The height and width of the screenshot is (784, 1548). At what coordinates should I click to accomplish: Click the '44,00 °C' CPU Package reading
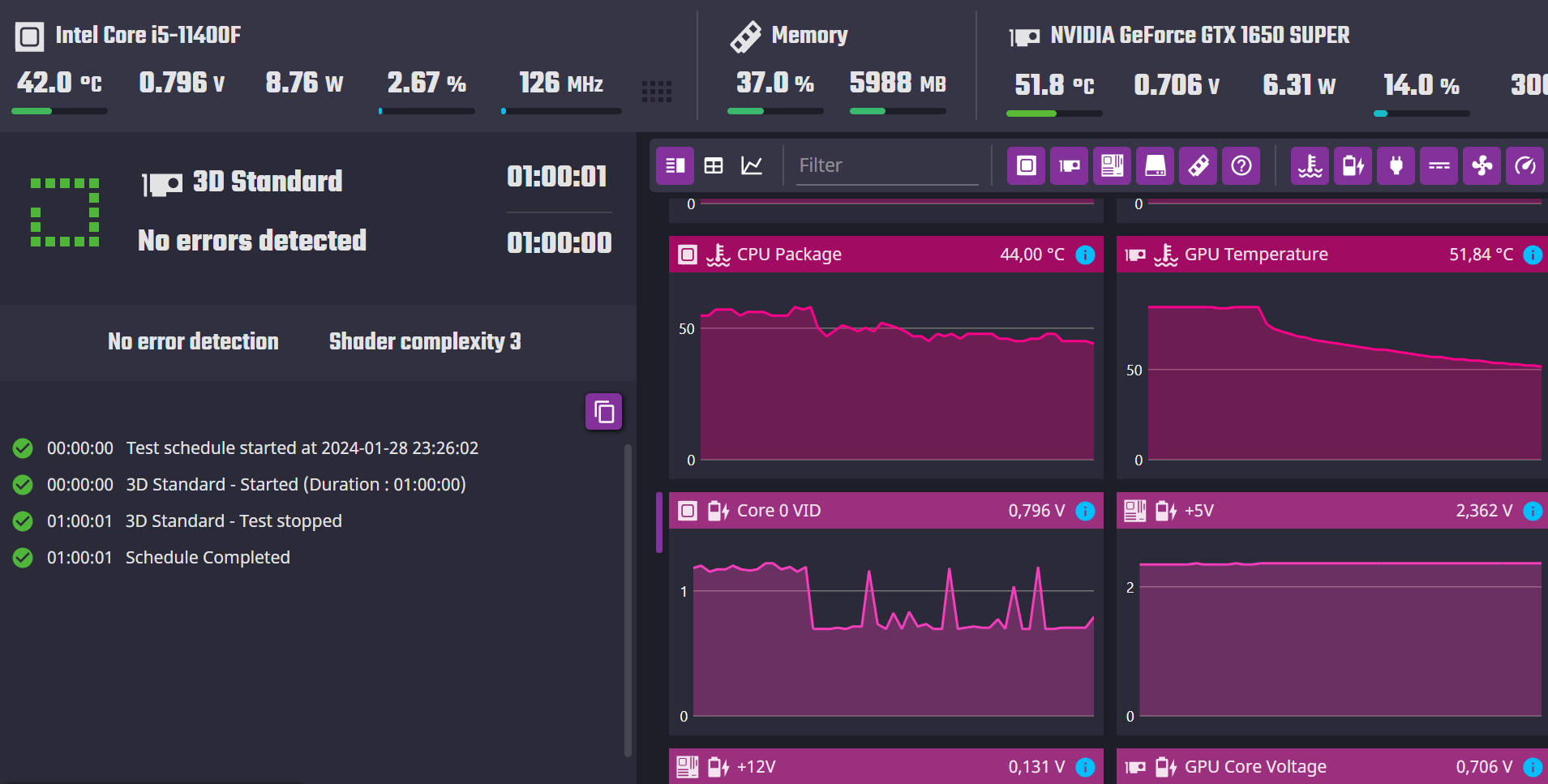tap(1032, 255)
